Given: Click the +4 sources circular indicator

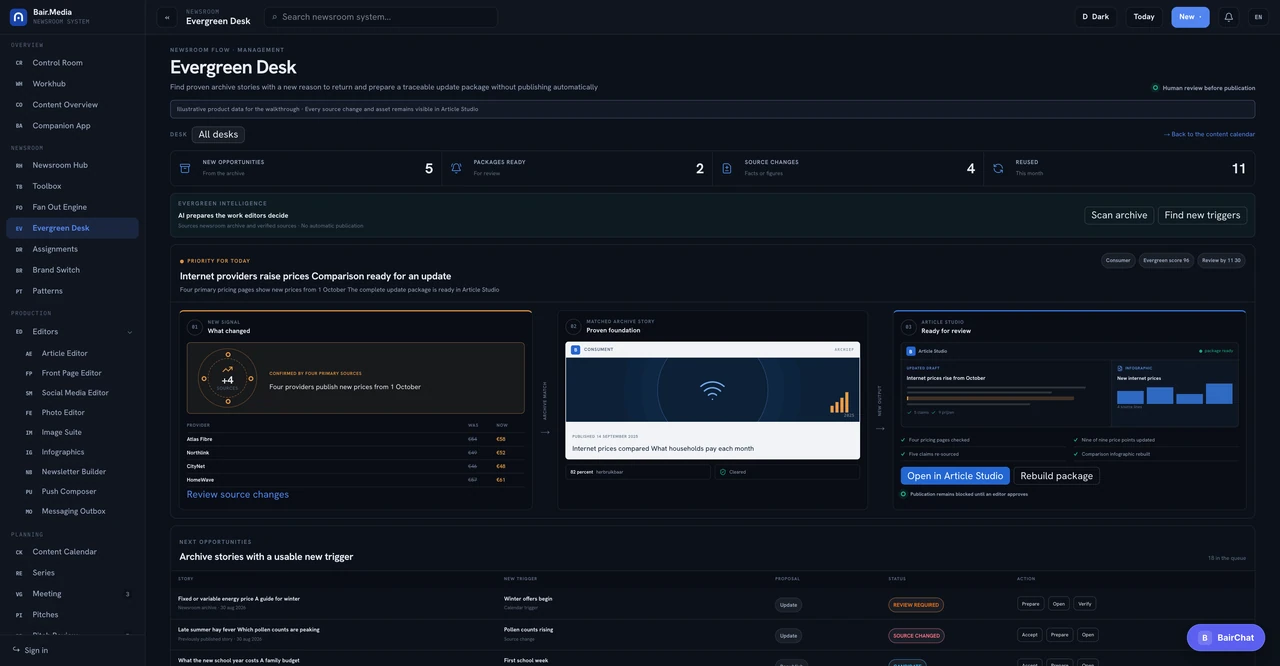Looking at the screenshot, I should click(227, 378).
